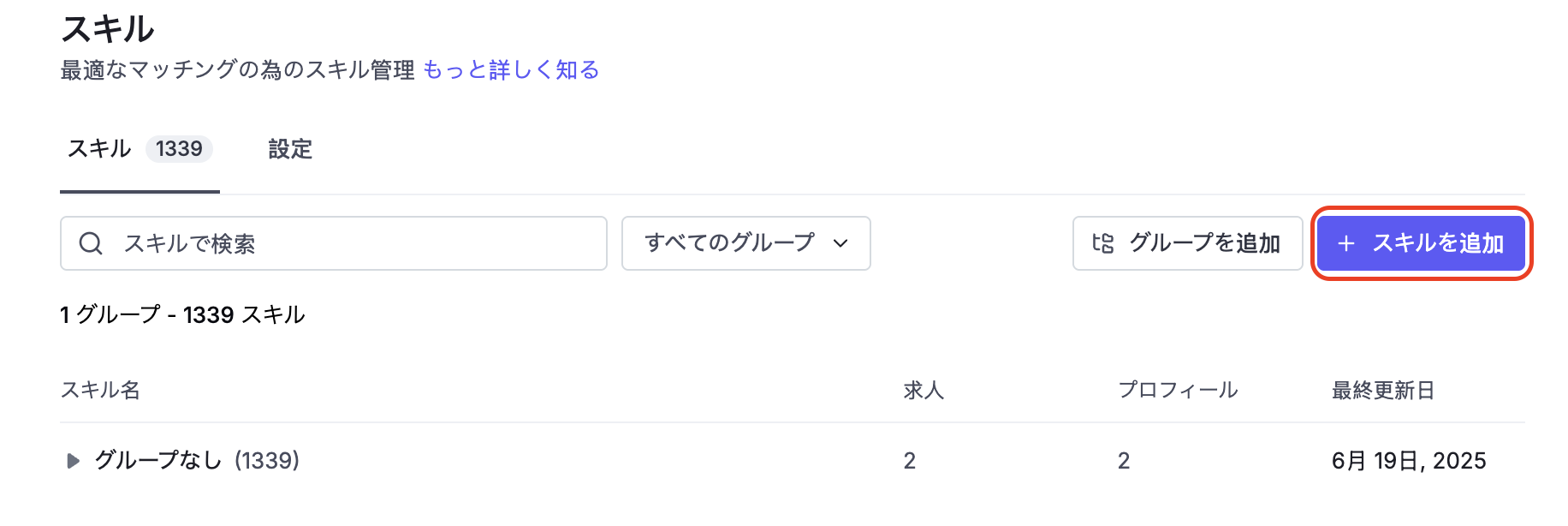Focus the スキルで検索 input field
The height and width of the screenshot is (526, 1568).
coord(334,243)
